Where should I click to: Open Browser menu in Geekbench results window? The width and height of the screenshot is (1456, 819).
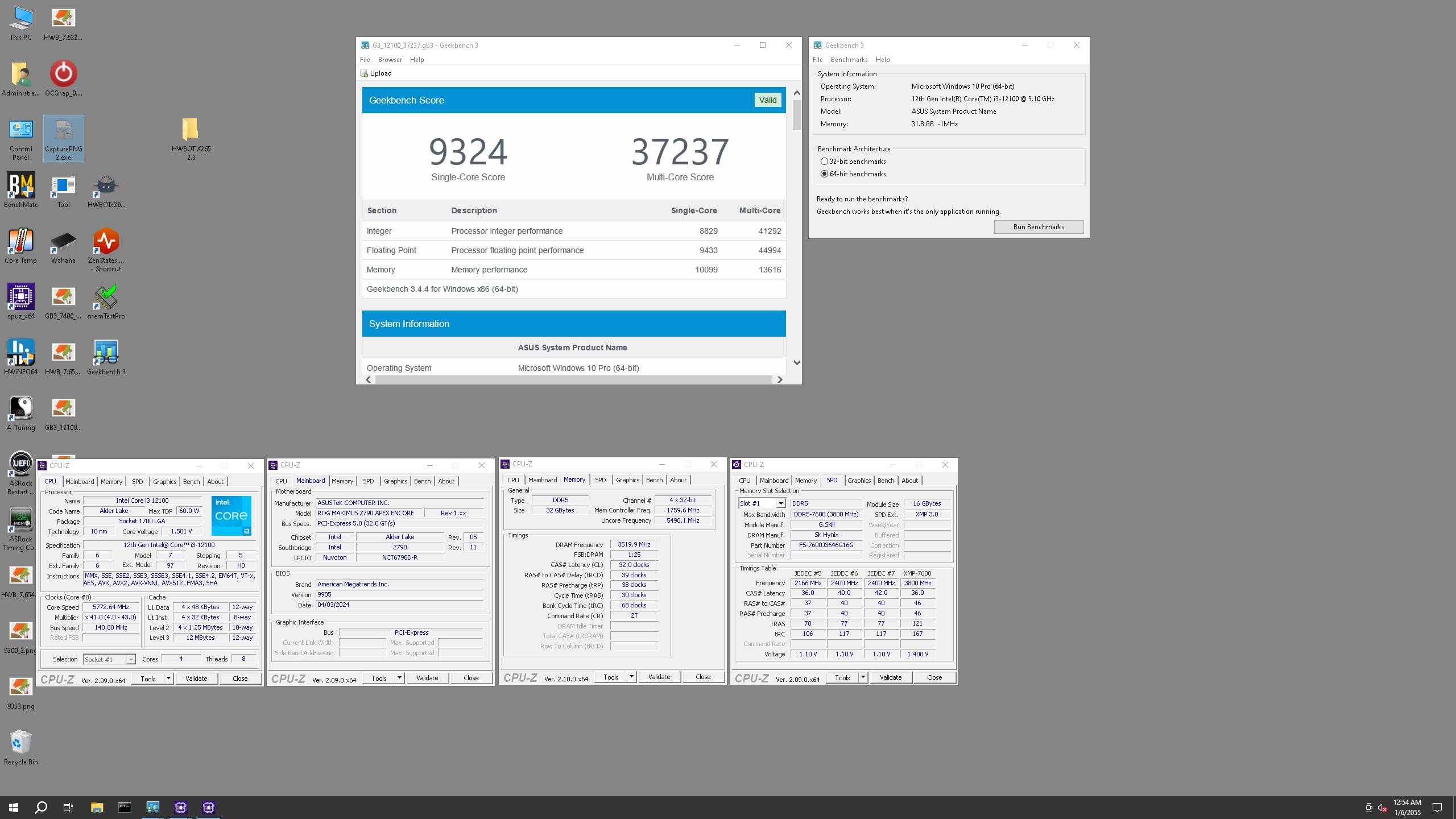390,60
